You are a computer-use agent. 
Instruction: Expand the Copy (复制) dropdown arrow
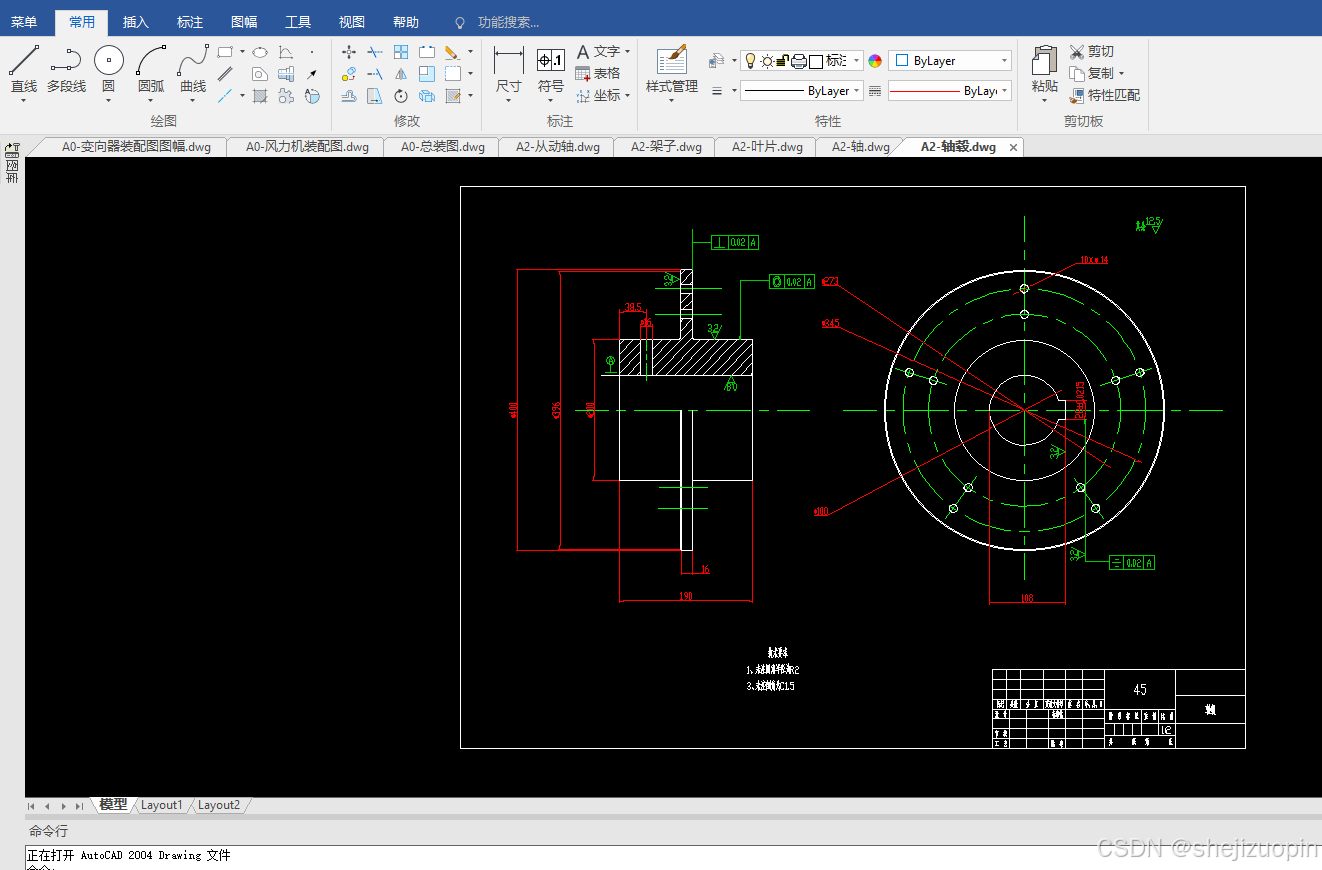coord(1121,73)
